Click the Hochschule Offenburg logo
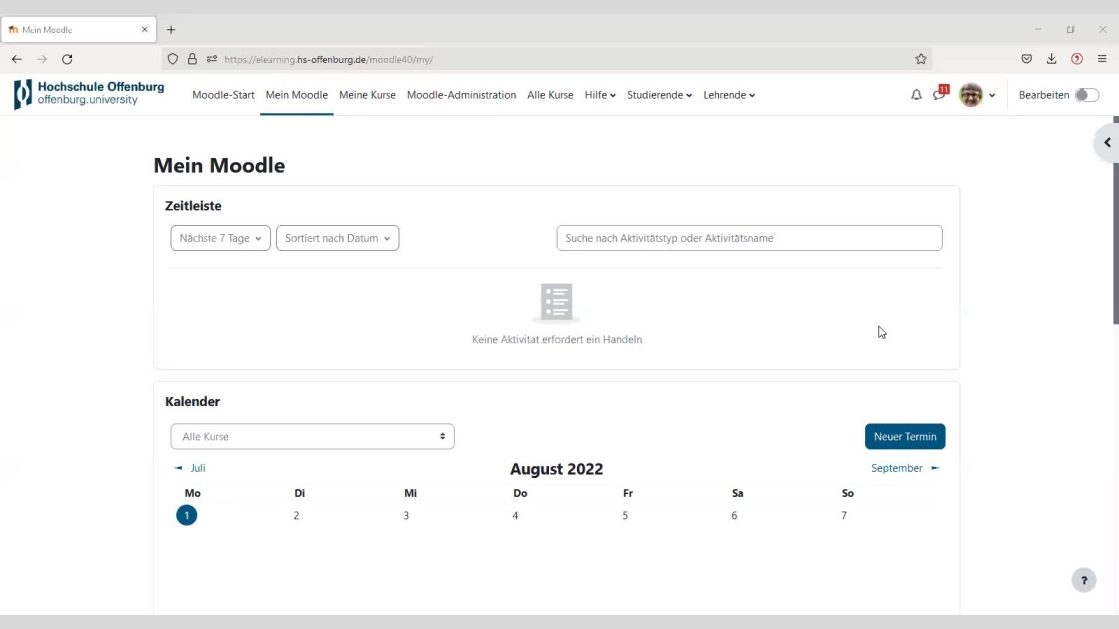Viewport: 1119px width, 629px height. (89, 94)
